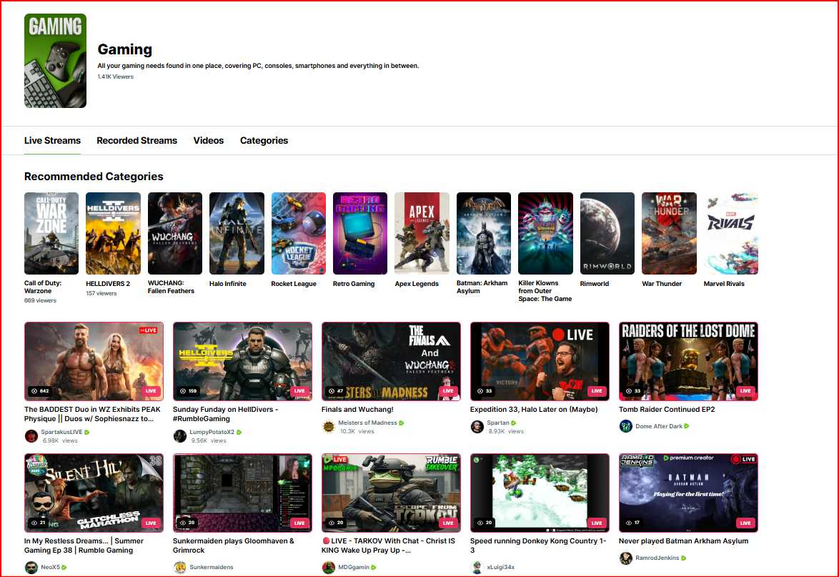Viewport: 839px width, 577px height.
Task: Open Dome After Dark channel avatar
Action: click(x=626, y=426)
